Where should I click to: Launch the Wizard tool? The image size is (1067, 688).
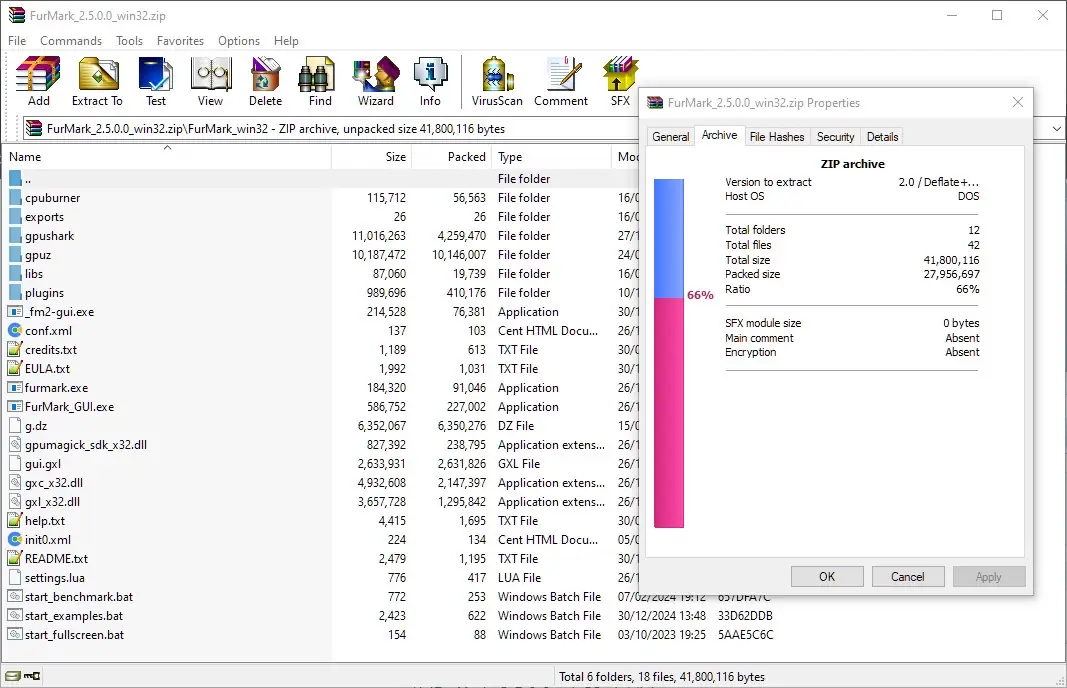coord(376,82)
